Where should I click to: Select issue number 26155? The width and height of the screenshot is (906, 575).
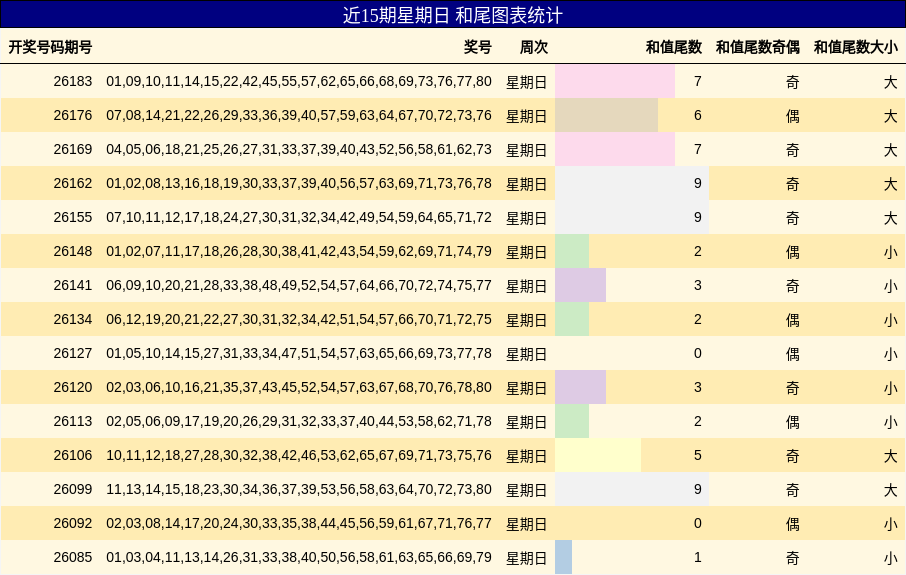(73, 218)
